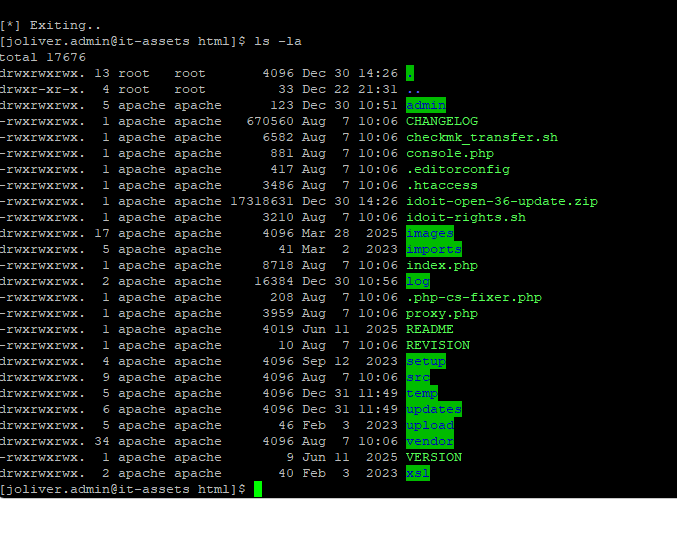Image resolution: width=677 pixels, height=538 pixels.
Task: Click the highlighted admin directory name
Action: pyautogui.click(x=426, y=105)
